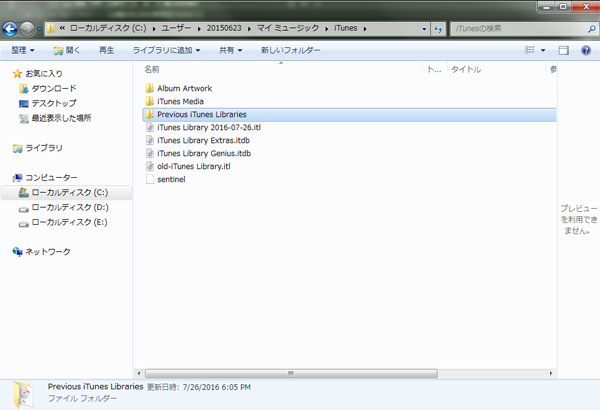Click マイ ミュージック in address breadcrumb

pos(288,28)
